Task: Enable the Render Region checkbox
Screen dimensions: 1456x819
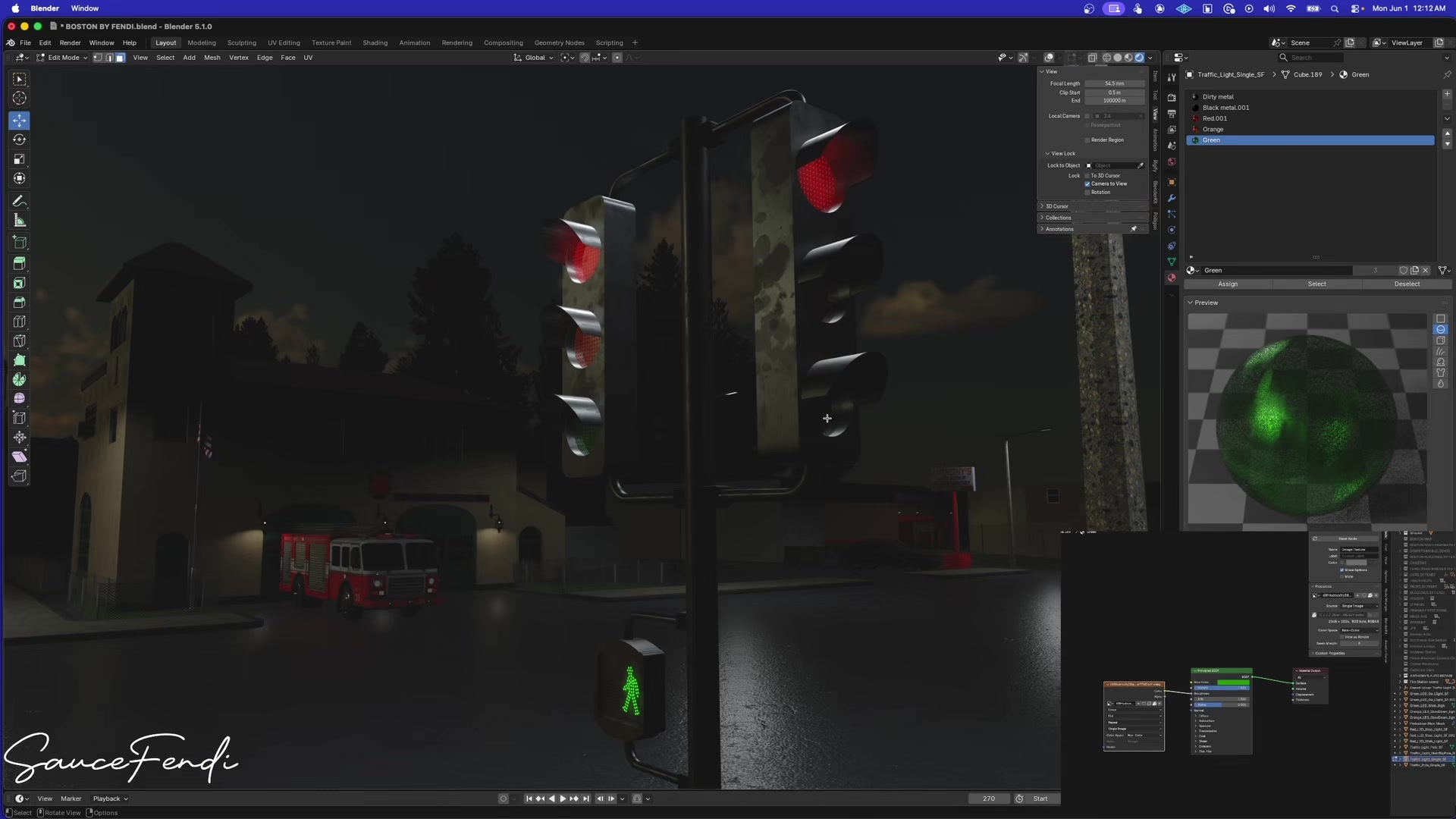Action: coord(1087,140)
